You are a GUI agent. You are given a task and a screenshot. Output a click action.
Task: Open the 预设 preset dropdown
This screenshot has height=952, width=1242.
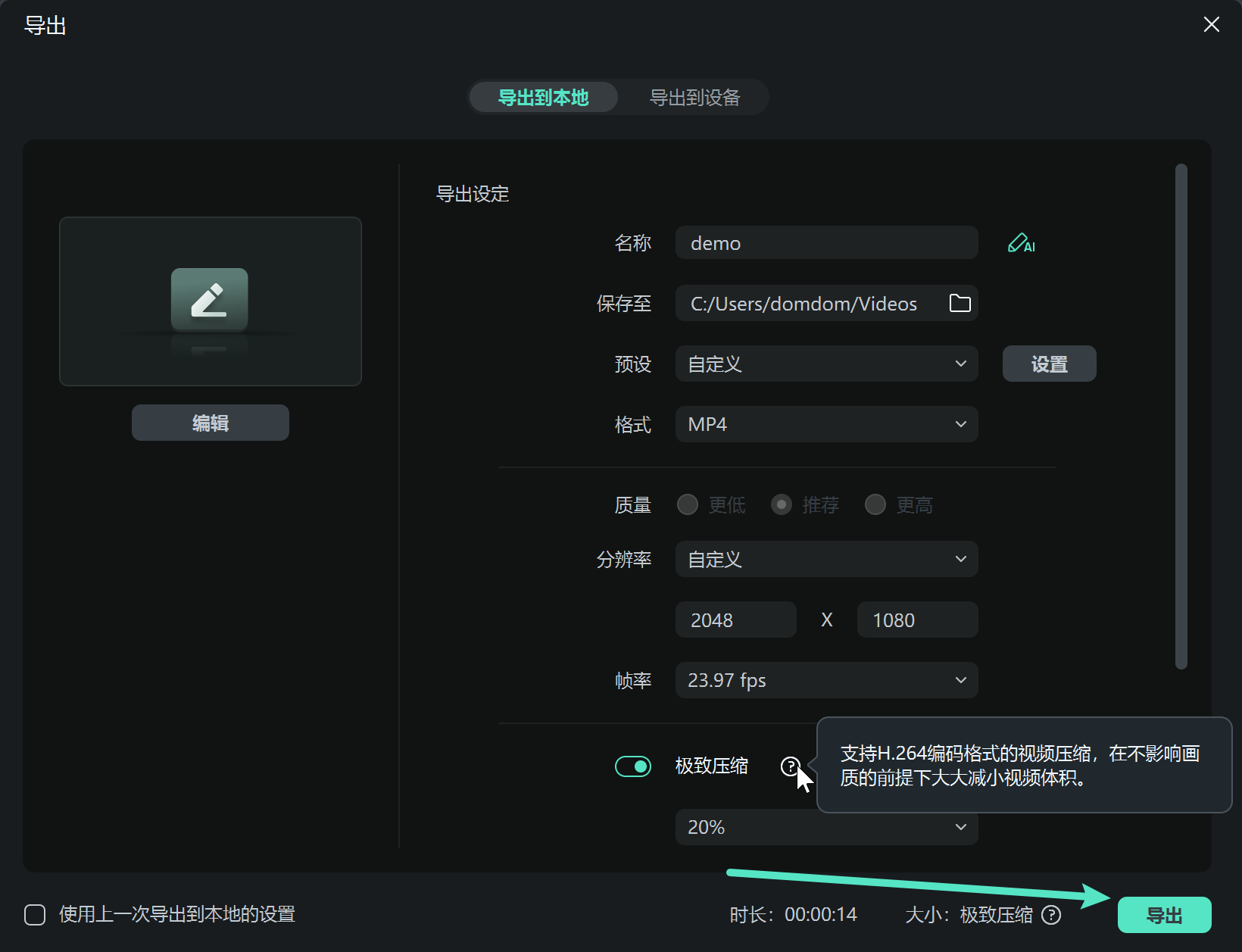tap(825, 364)
